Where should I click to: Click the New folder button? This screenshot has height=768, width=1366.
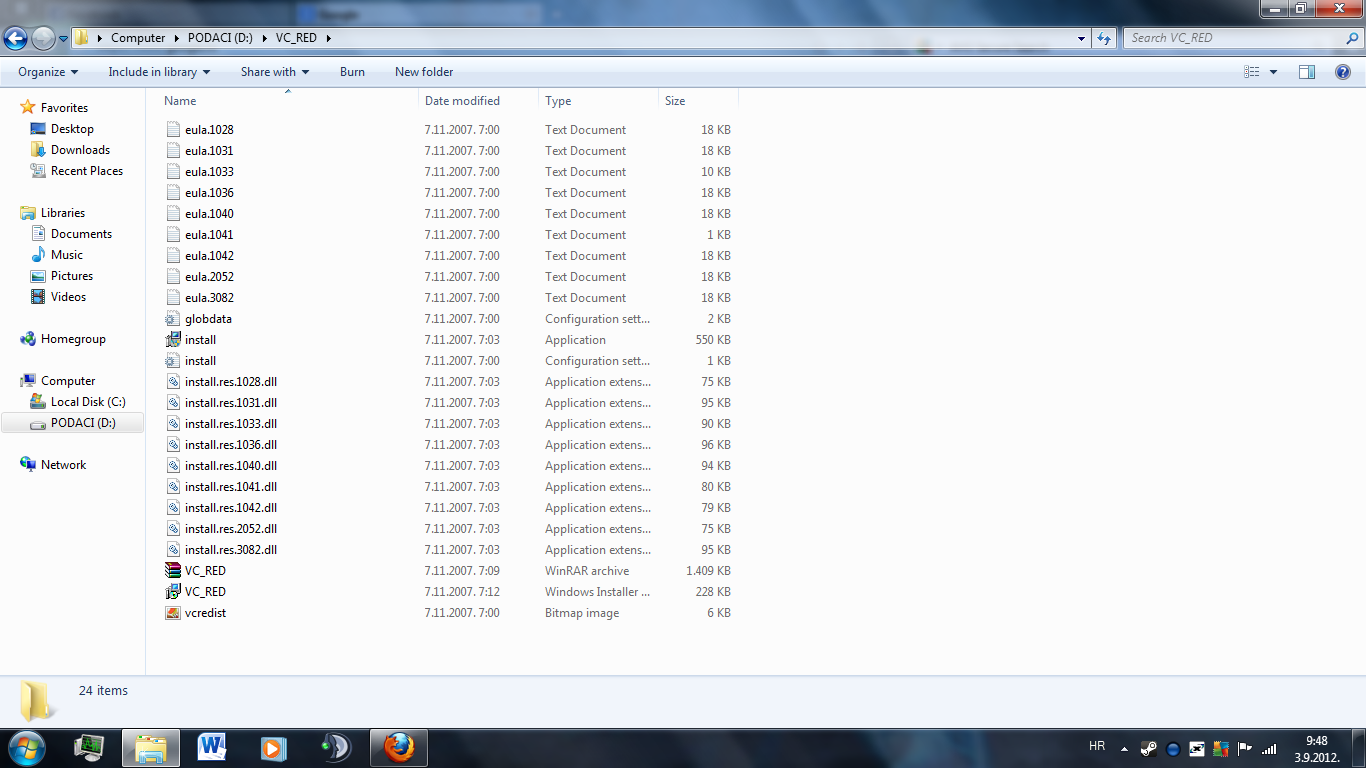[424, 72]
